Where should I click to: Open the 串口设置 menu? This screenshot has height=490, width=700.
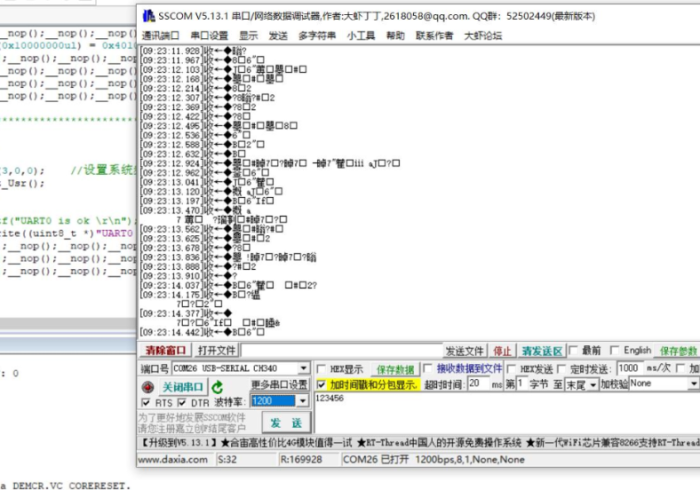(x=209, y=35)
